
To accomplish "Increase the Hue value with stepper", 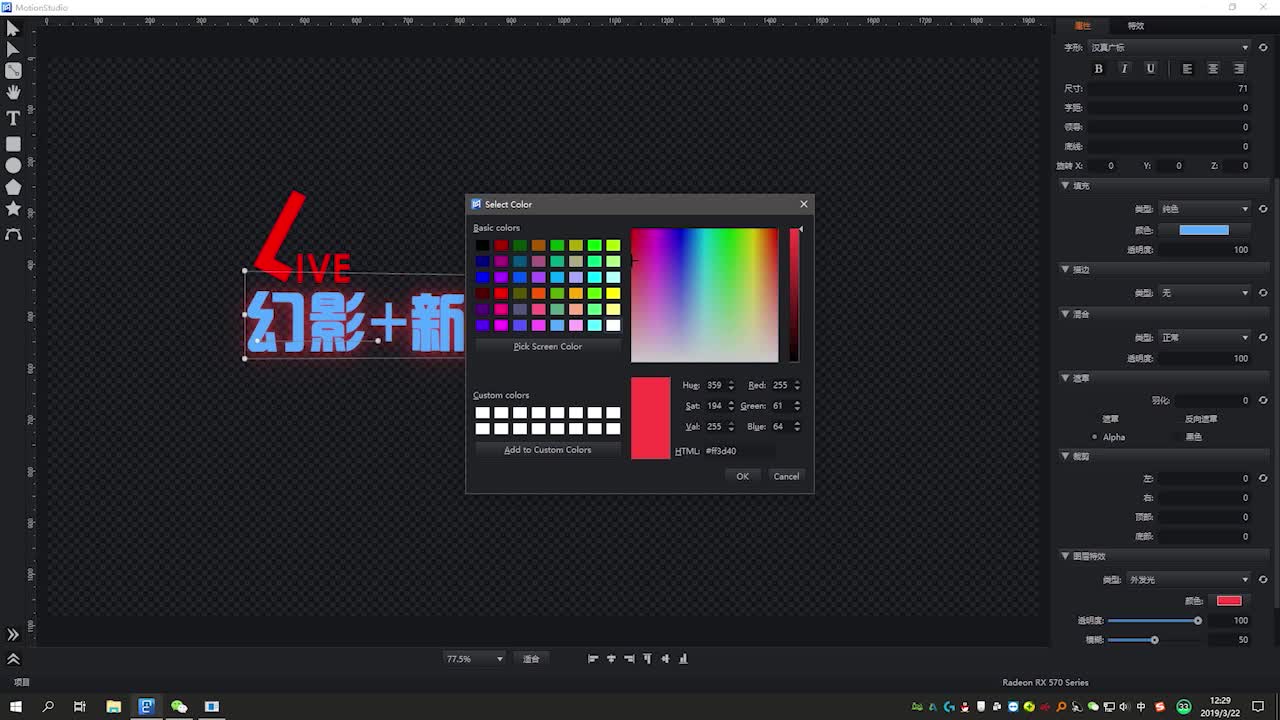I will coord(731,382).
